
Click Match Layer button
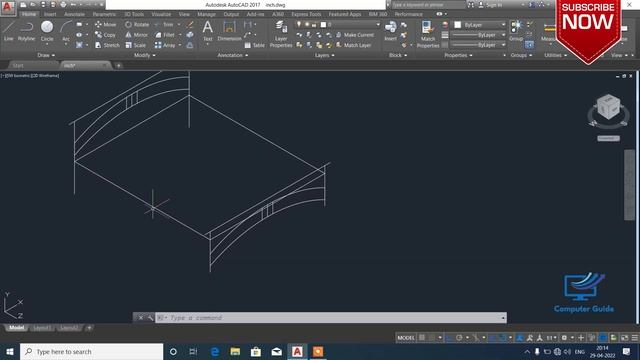pyautogui.click(x=353, y=45)
